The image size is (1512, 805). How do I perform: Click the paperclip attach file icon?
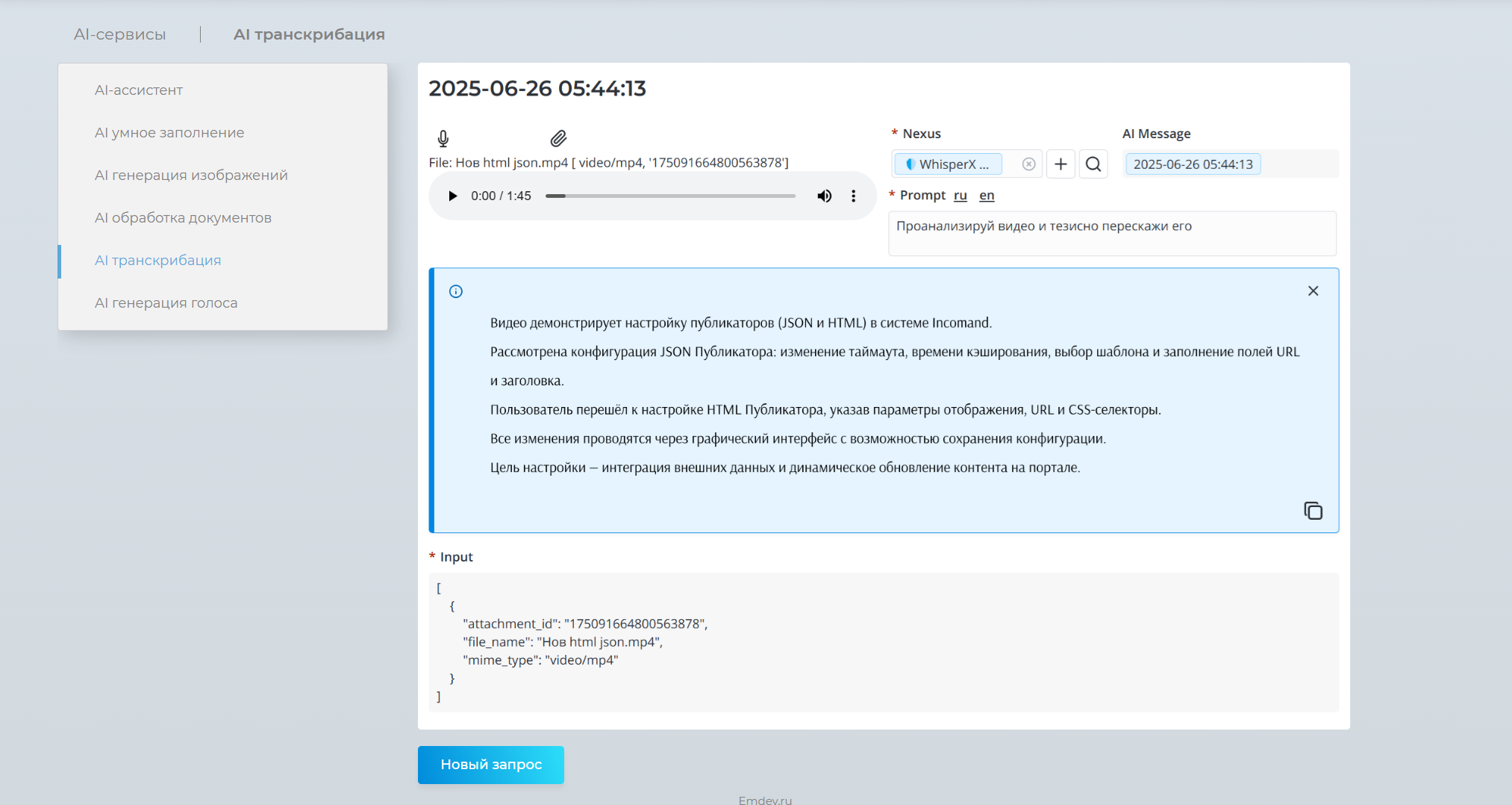[x=558, y=138]
